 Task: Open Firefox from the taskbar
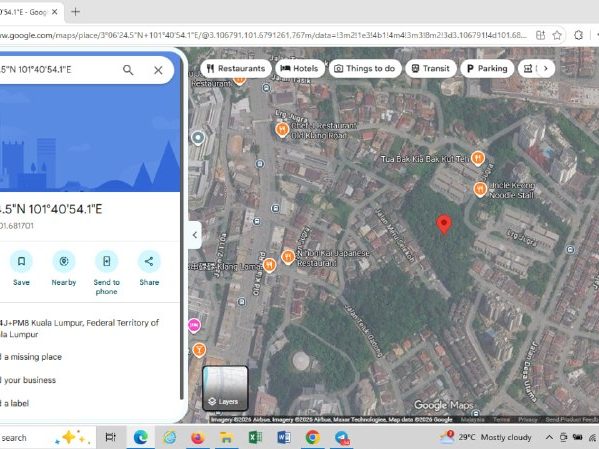point(198,437)
